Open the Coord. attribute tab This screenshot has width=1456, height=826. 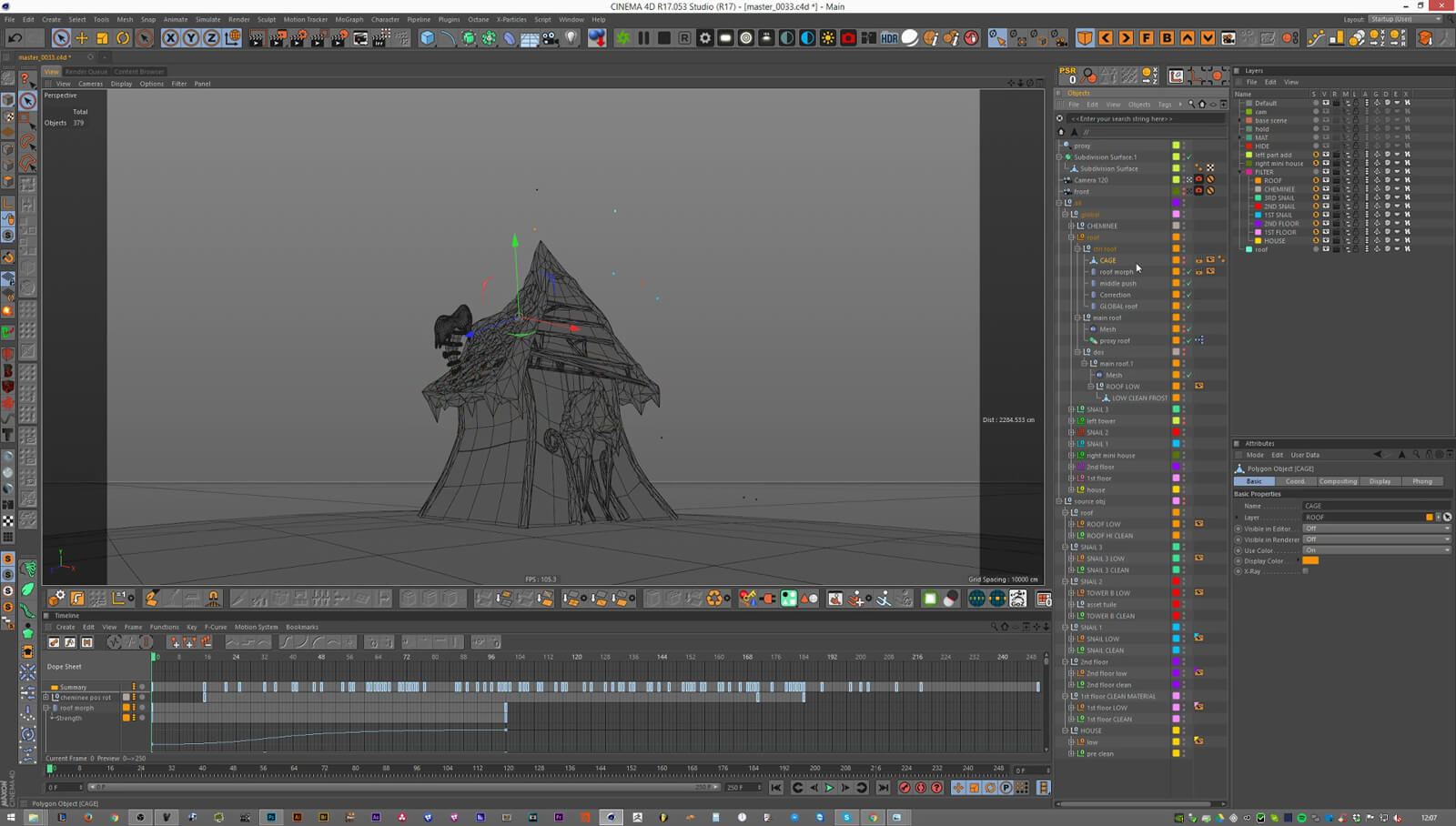click(x=1296, y=481)
